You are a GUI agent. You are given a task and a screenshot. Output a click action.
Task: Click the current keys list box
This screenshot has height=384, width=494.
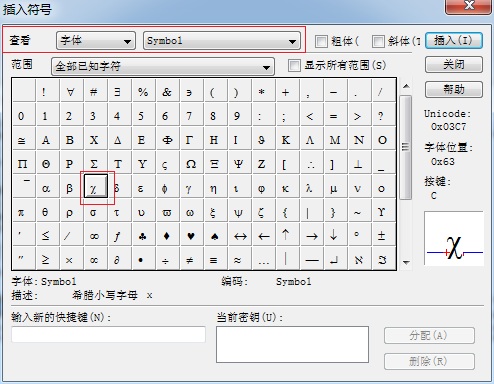click(292, 344)
